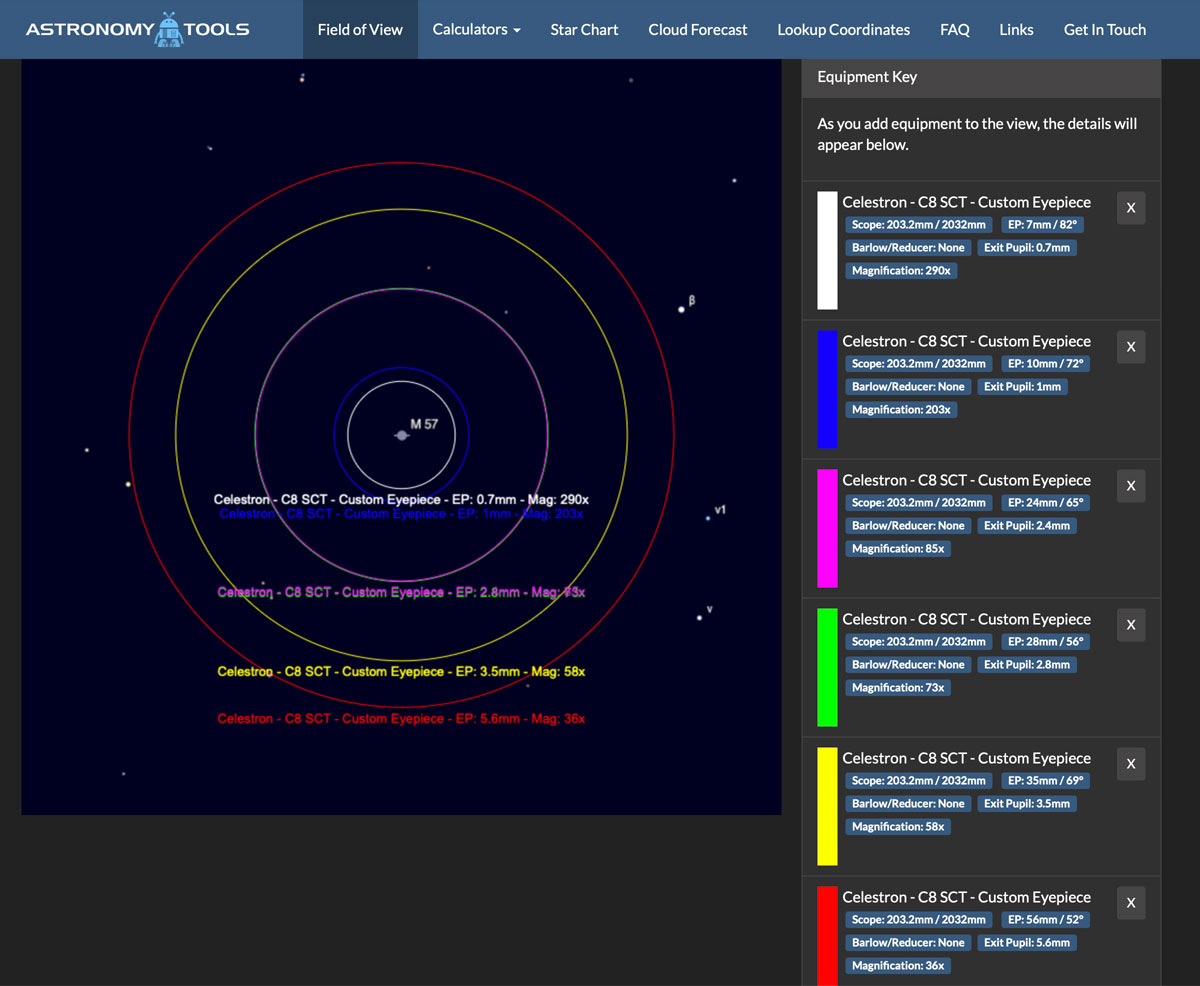The width and height of the screenshot is (1200, 986).
Task: Click the β star label in the sky view
Action: coord(691,300)
